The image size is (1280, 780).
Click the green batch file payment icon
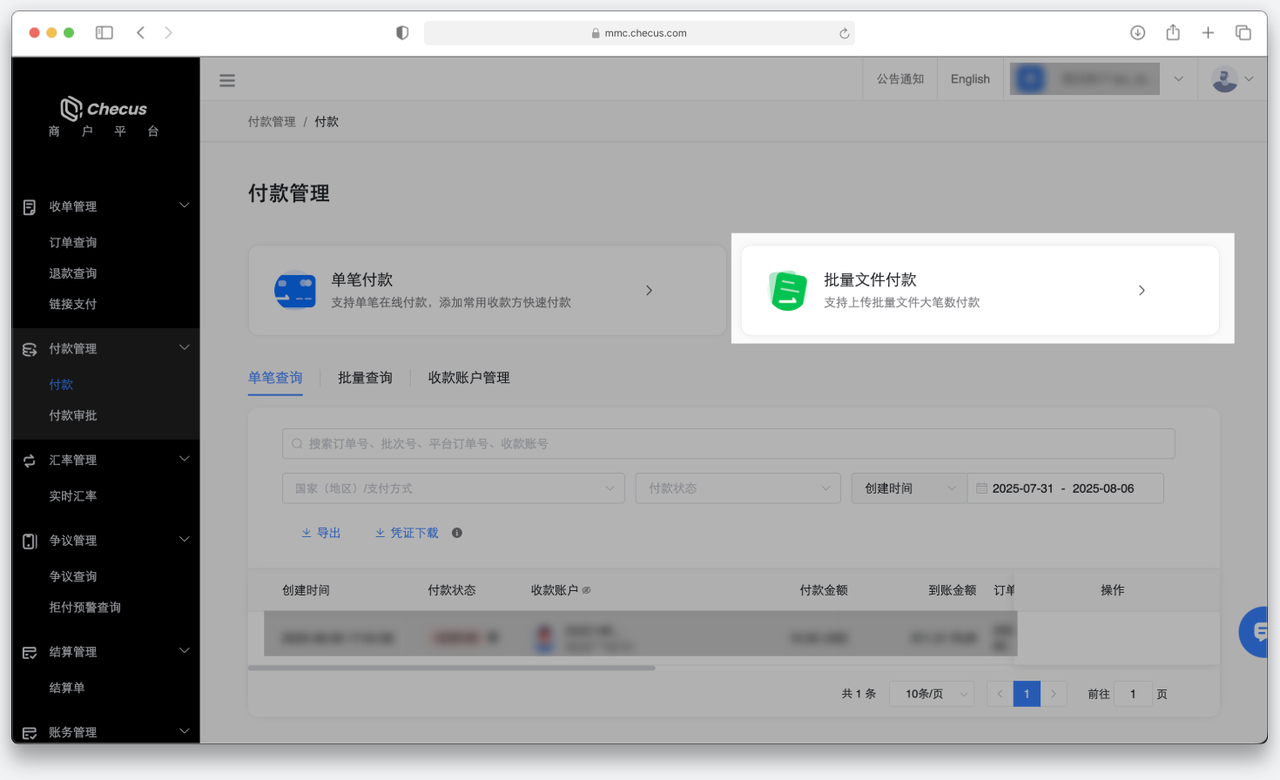tap(787, 291)
